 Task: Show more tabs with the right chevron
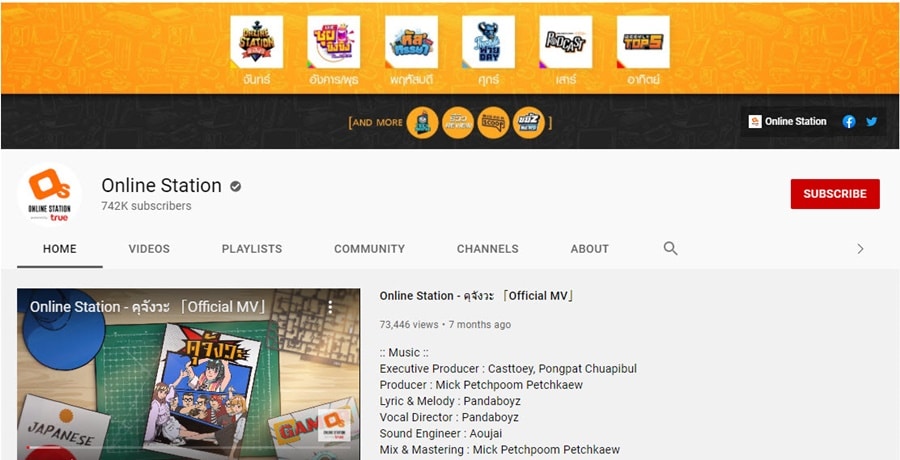click(860, 249)
